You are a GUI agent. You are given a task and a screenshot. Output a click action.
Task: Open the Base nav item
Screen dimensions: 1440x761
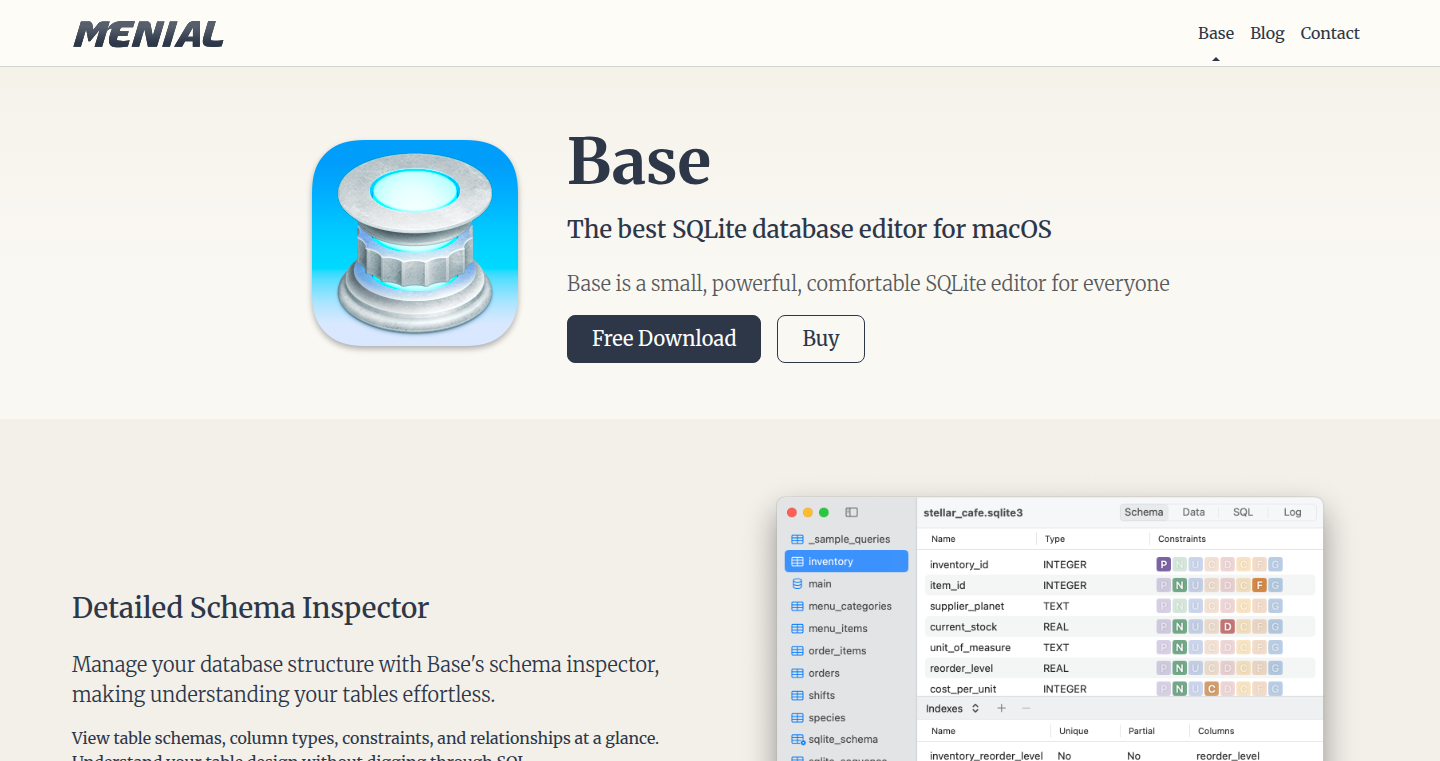(1216, 33)
